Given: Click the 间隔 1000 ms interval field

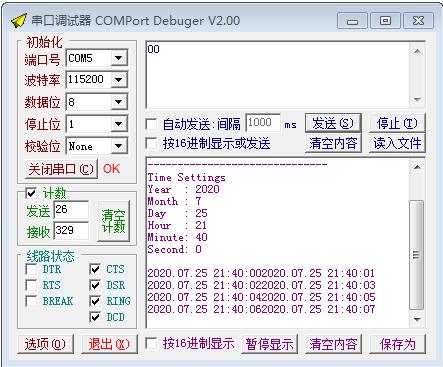Looking at the screenshot, I should pyautogui.click(x=263, y=123).
